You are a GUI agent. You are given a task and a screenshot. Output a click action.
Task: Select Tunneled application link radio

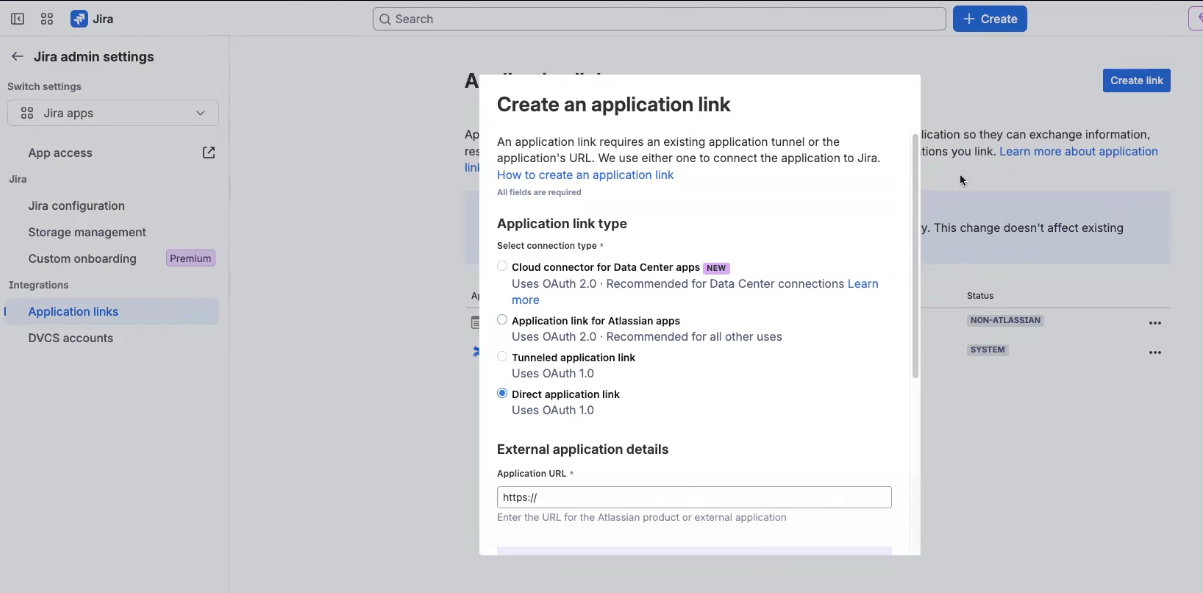[502, 356]
